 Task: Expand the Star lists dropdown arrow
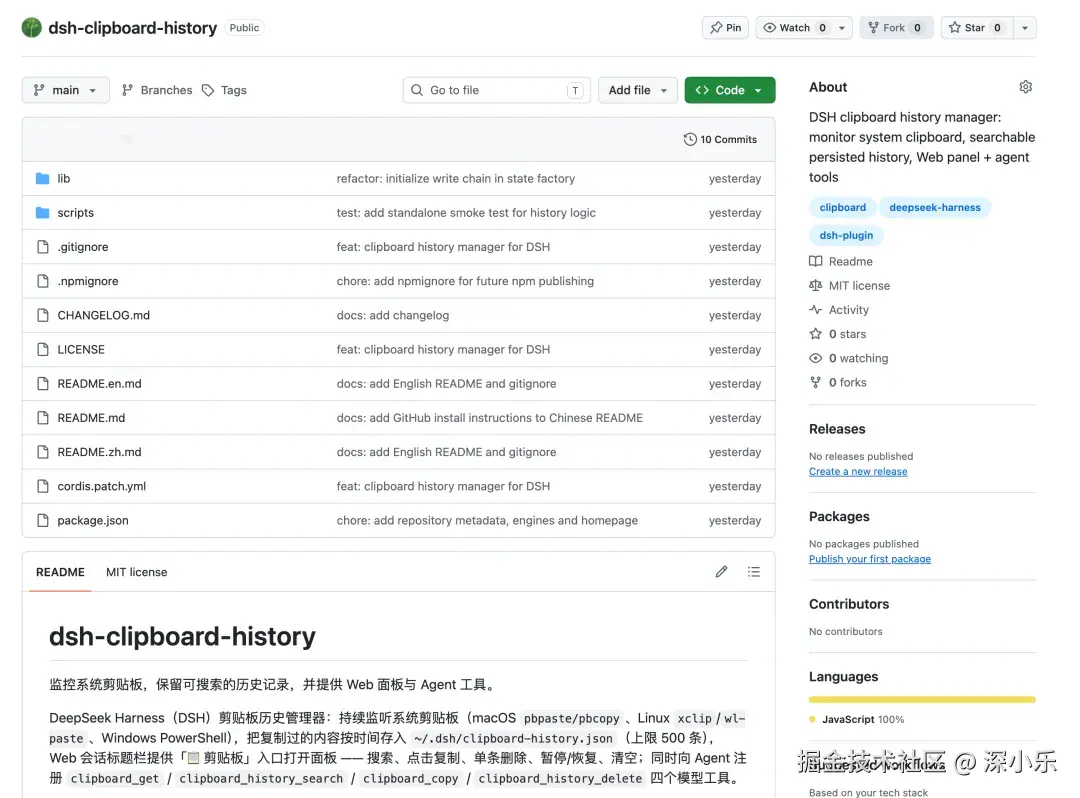(x=1025, y=28)
